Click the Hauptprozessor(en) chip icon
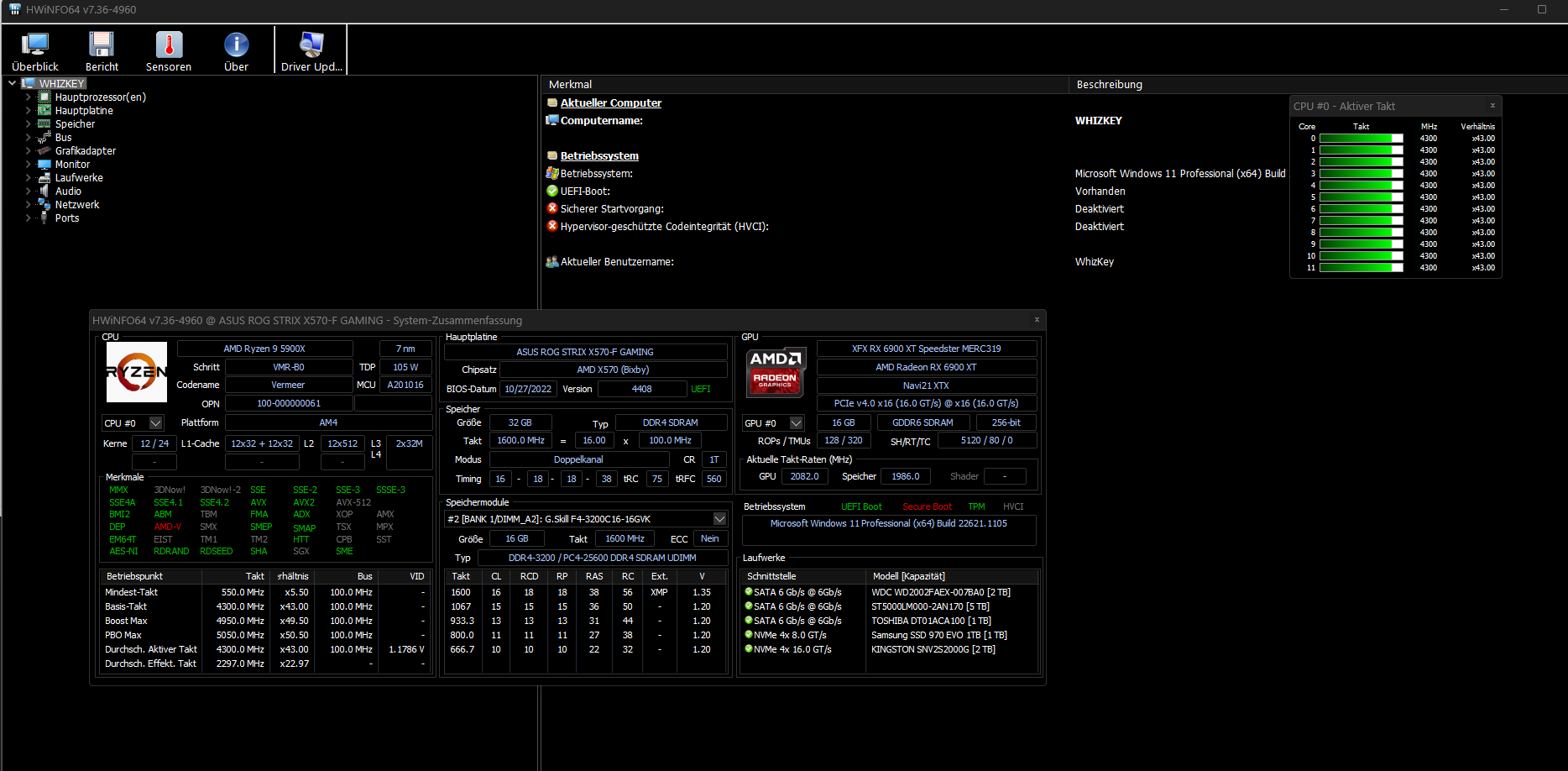The height and width of the screenshot is (771, 1568). tap(44, 97)
